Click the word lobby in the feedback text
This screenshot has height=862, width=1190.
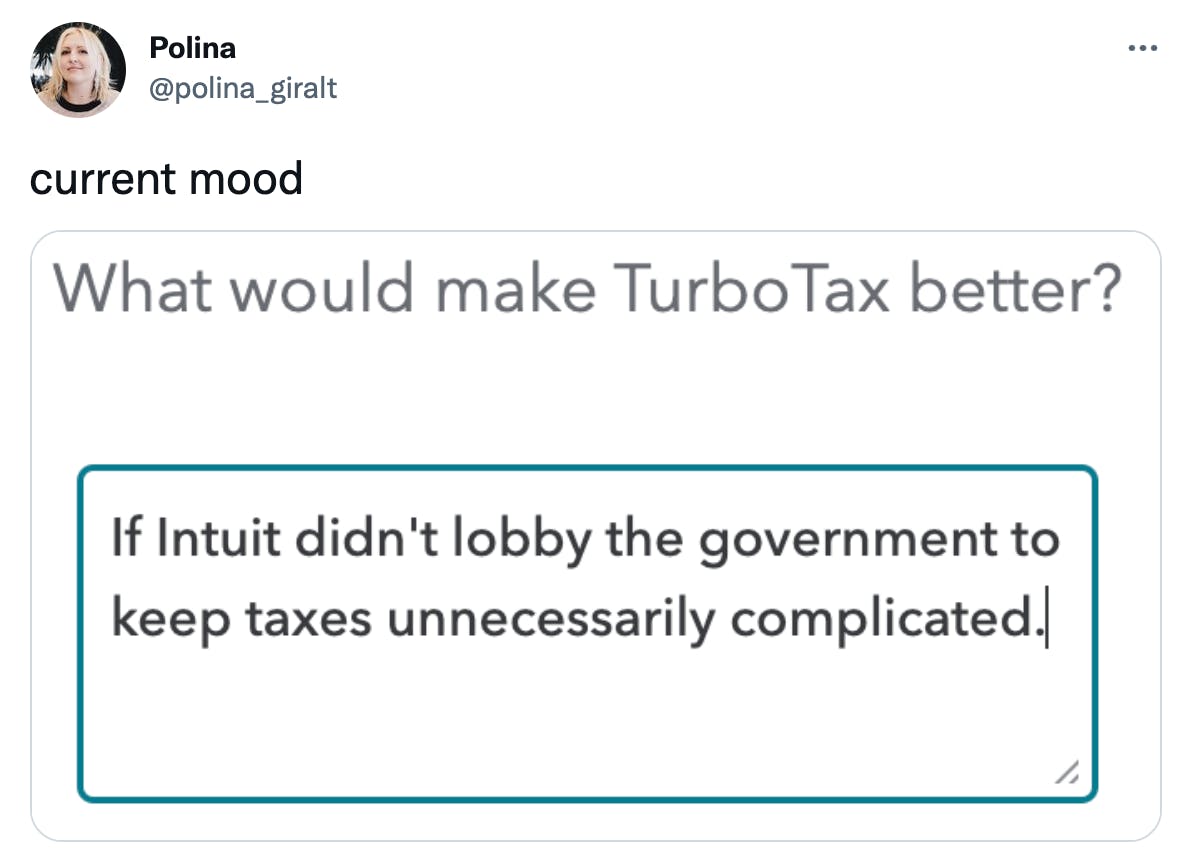[x=522, y=540]
